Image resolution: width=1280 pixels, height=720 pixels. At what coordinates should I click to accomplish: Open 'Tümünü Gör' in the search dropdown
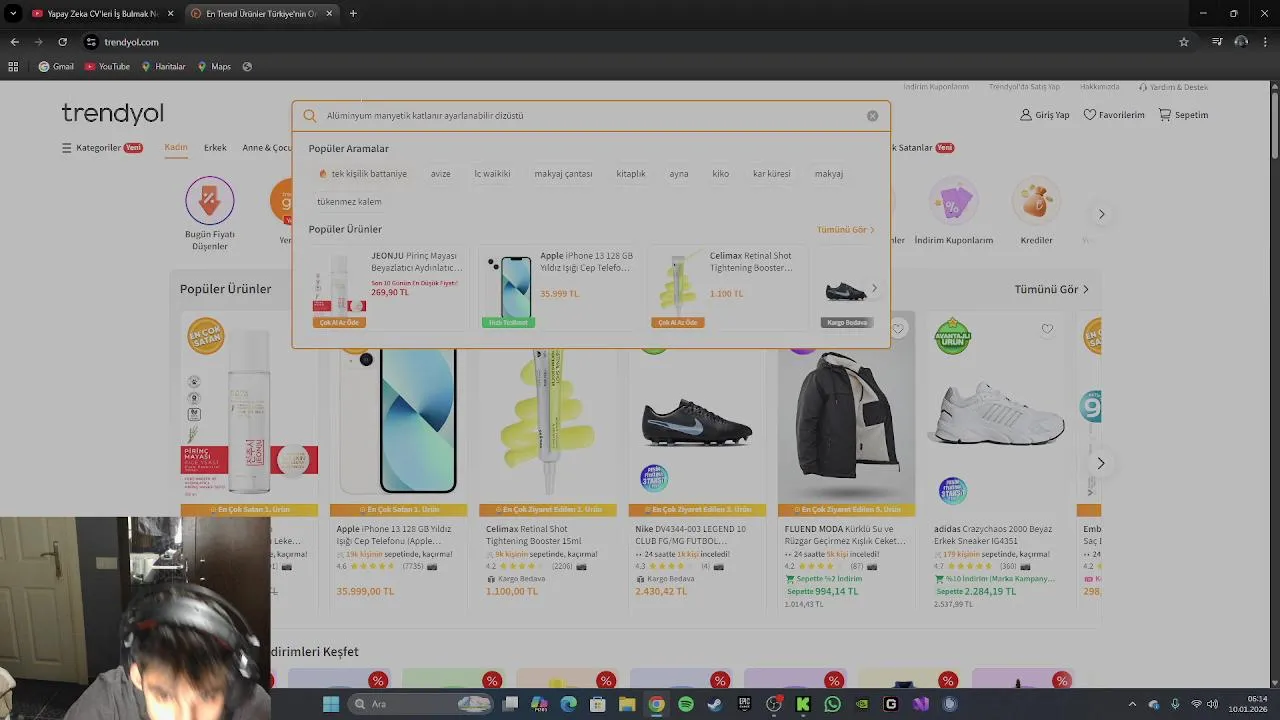pos(846,230)
